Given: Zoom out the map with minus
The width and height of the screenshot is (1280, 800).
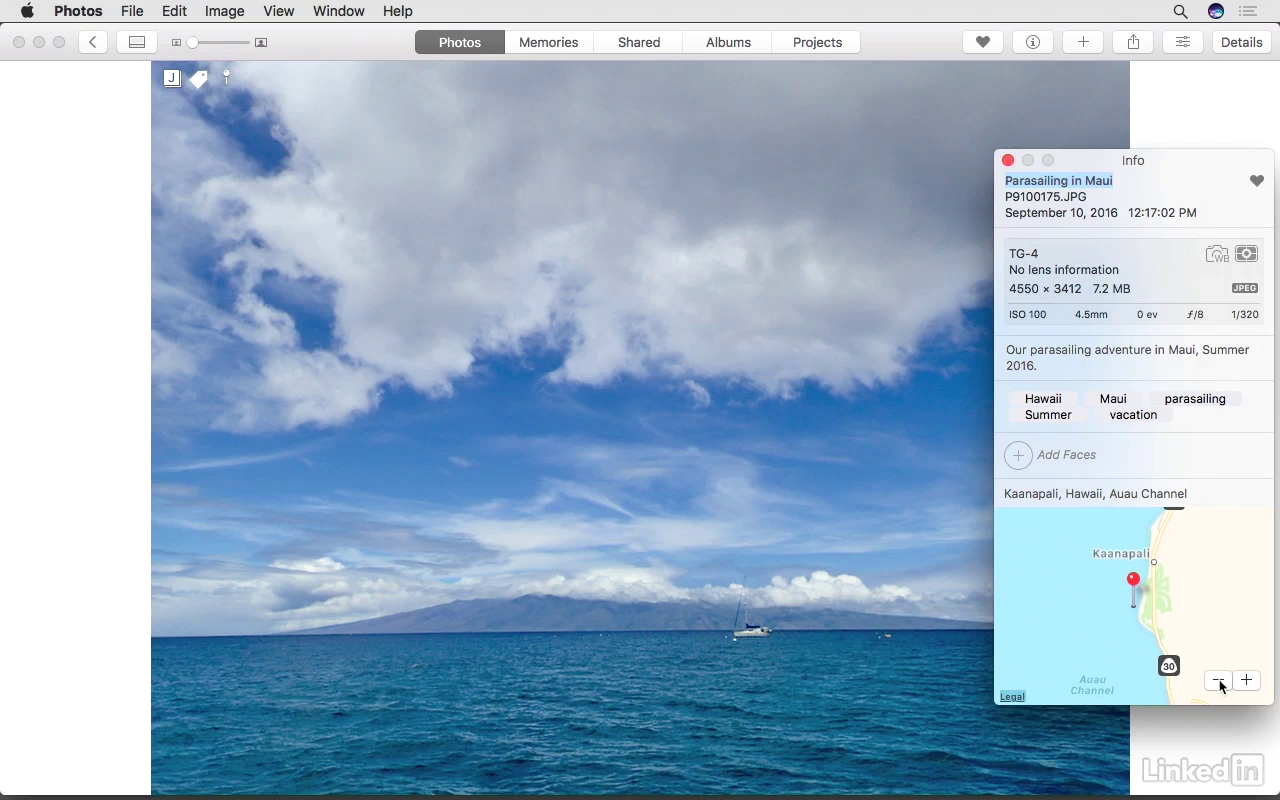Looking at the screenshot, I should pyautogui.click(x=1218, y=681).
